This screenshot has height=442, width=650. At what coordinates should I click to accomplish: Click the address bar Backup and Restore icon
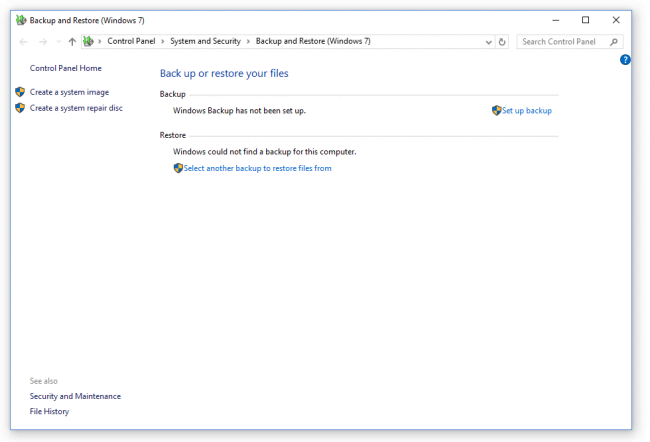tap(88, 41)
